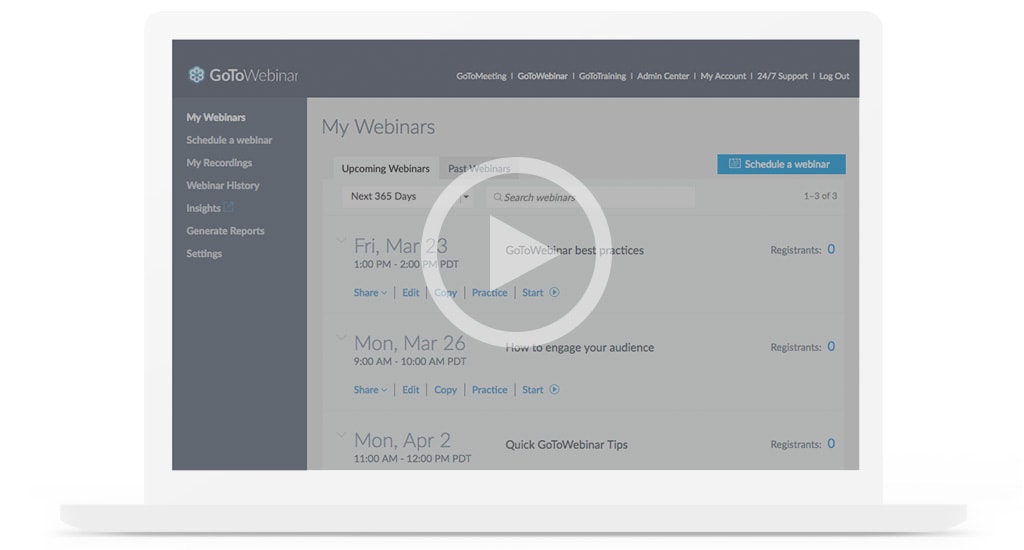This screenshot has height=550, width=1024.
Task: Select My Webinars in sidebar
Action: (216, 118)
